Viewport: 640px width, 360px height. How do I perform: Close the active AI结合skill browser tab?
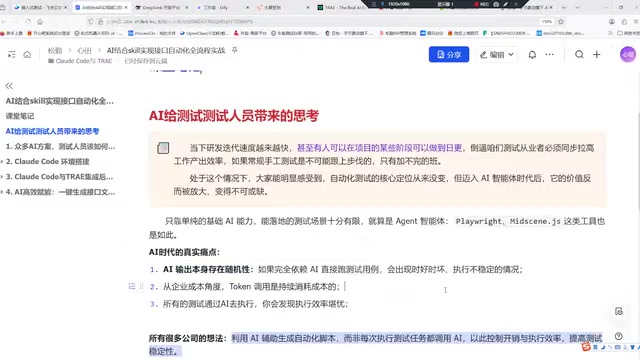126,7
